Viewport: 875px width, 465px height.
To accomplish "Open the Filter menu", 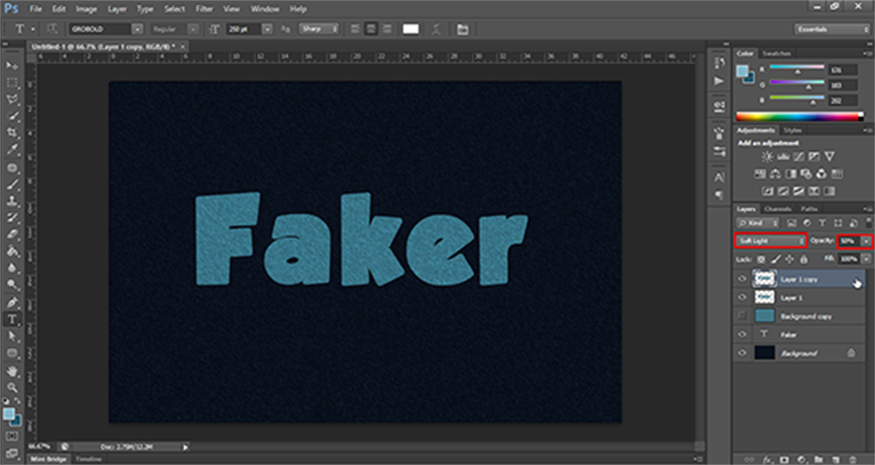I will click(204, 8).
